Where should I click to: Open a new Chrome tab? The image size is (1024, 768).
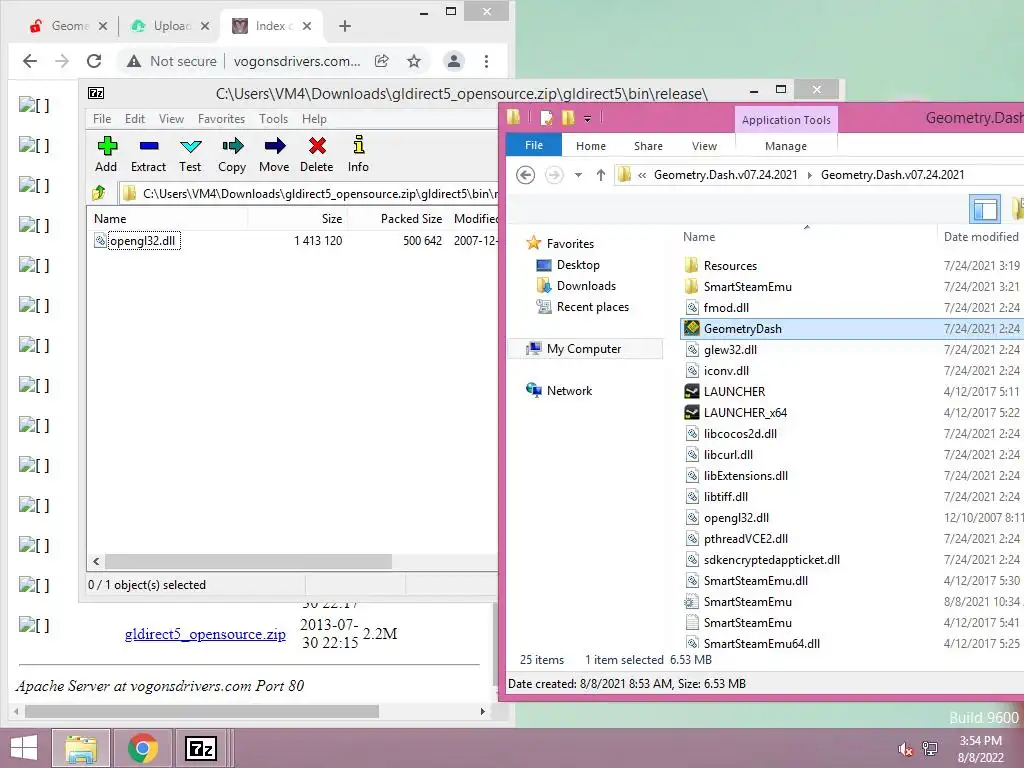coord(345,26)
